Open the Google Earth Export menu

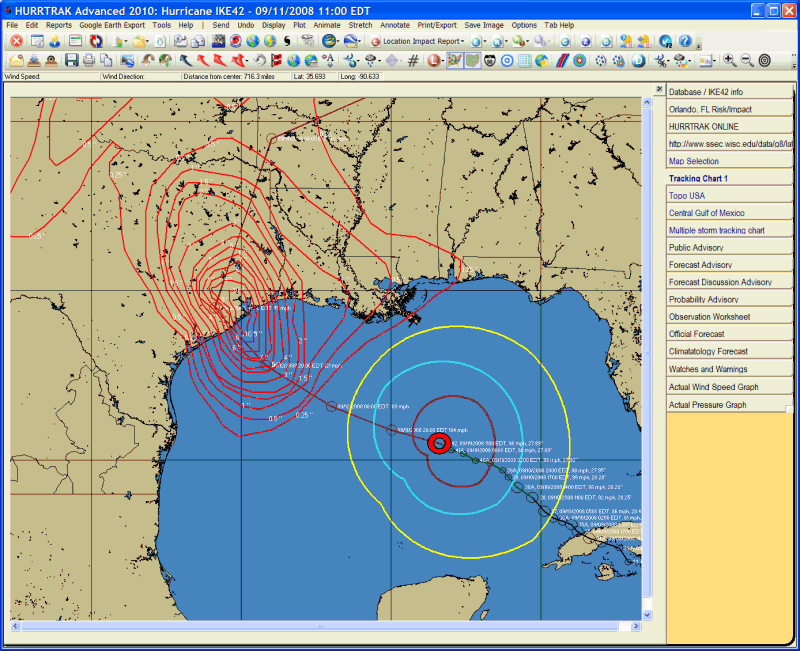[x=112, y=24]
